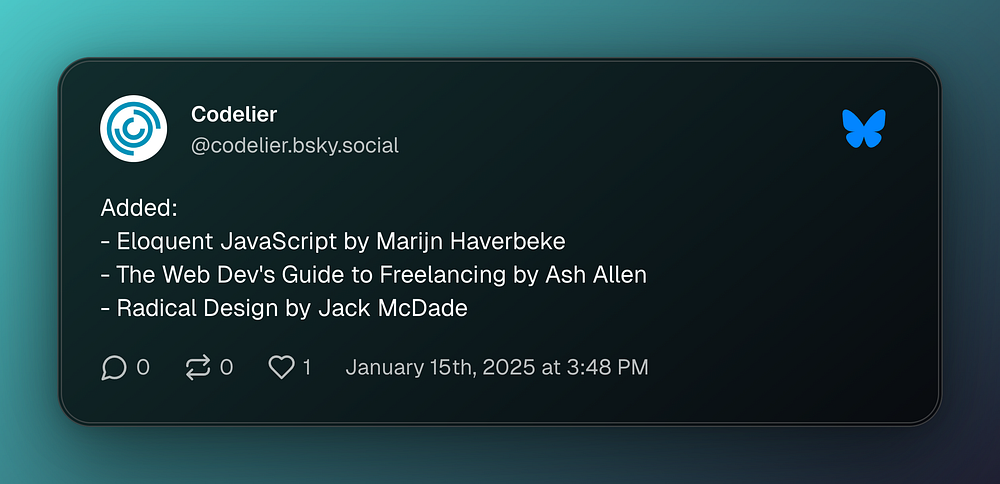Click the "Added:" text line
1000x484 pixels.
point(139,209)
